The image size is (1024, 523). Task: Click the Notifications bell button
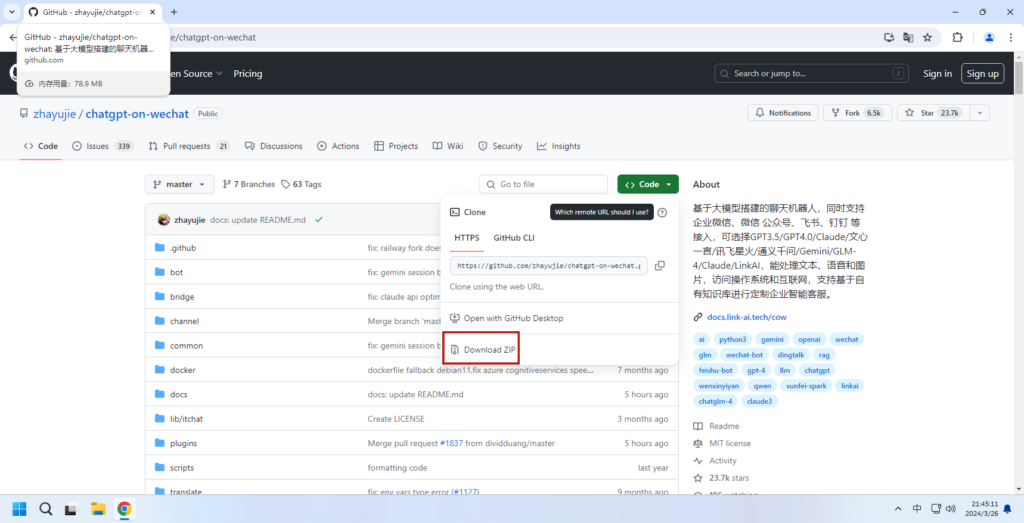783,113
